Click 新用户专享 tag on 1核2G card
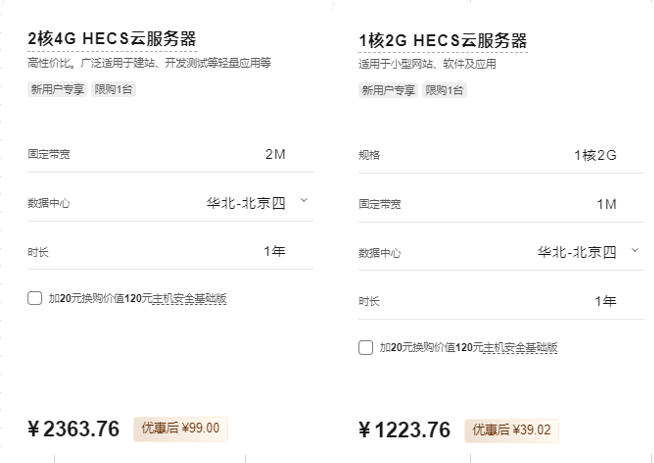 click(388, 90)
